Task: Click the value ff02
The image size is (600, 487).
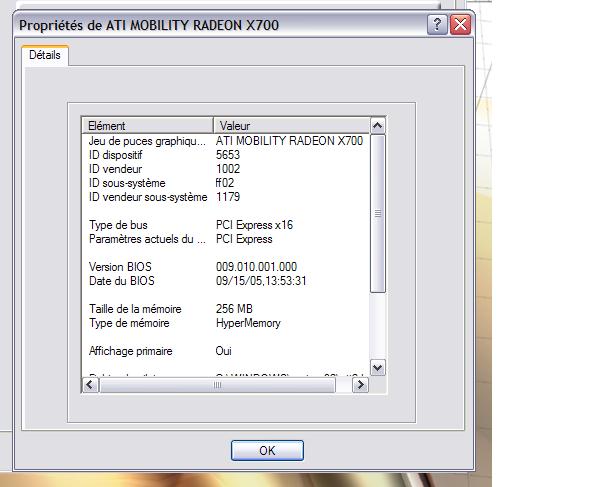Action: pyautogui.click(x=225, y=183)
